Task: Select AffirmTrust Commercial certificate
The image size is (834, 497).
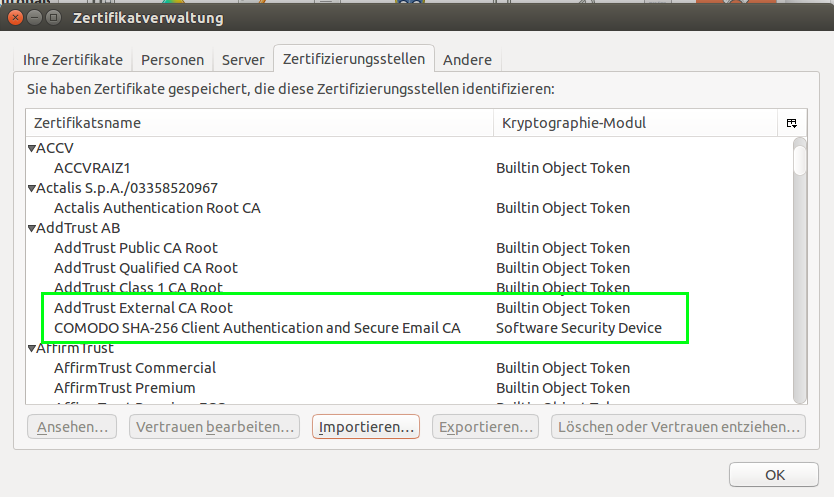Action: tap(135, 368)
